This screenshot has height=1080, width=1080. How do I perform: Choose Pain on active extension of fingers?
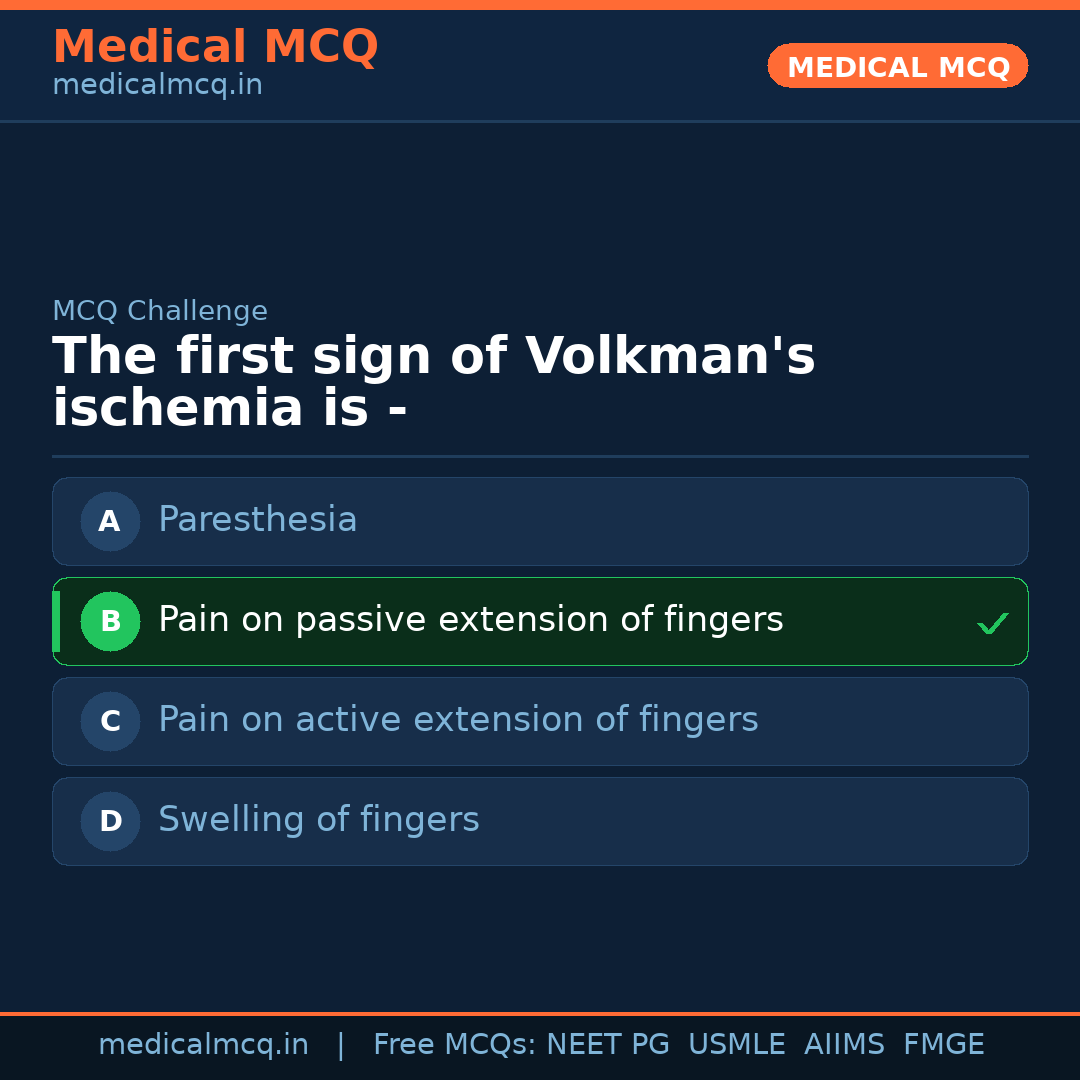click(x=458, y=720)
